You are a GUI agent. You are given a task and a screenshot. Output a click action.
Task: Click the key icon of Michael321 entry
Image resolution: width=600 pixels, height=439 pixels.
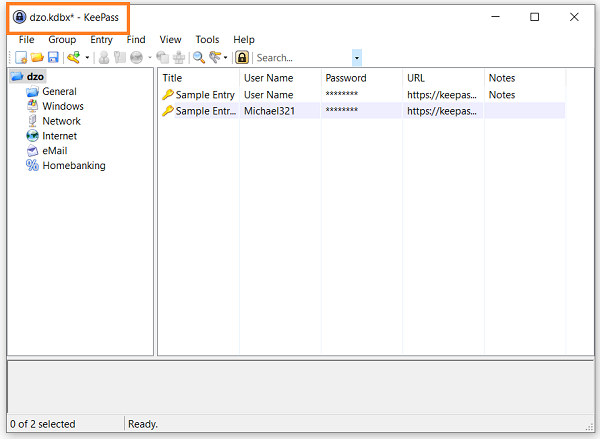(x=168, y=111)
